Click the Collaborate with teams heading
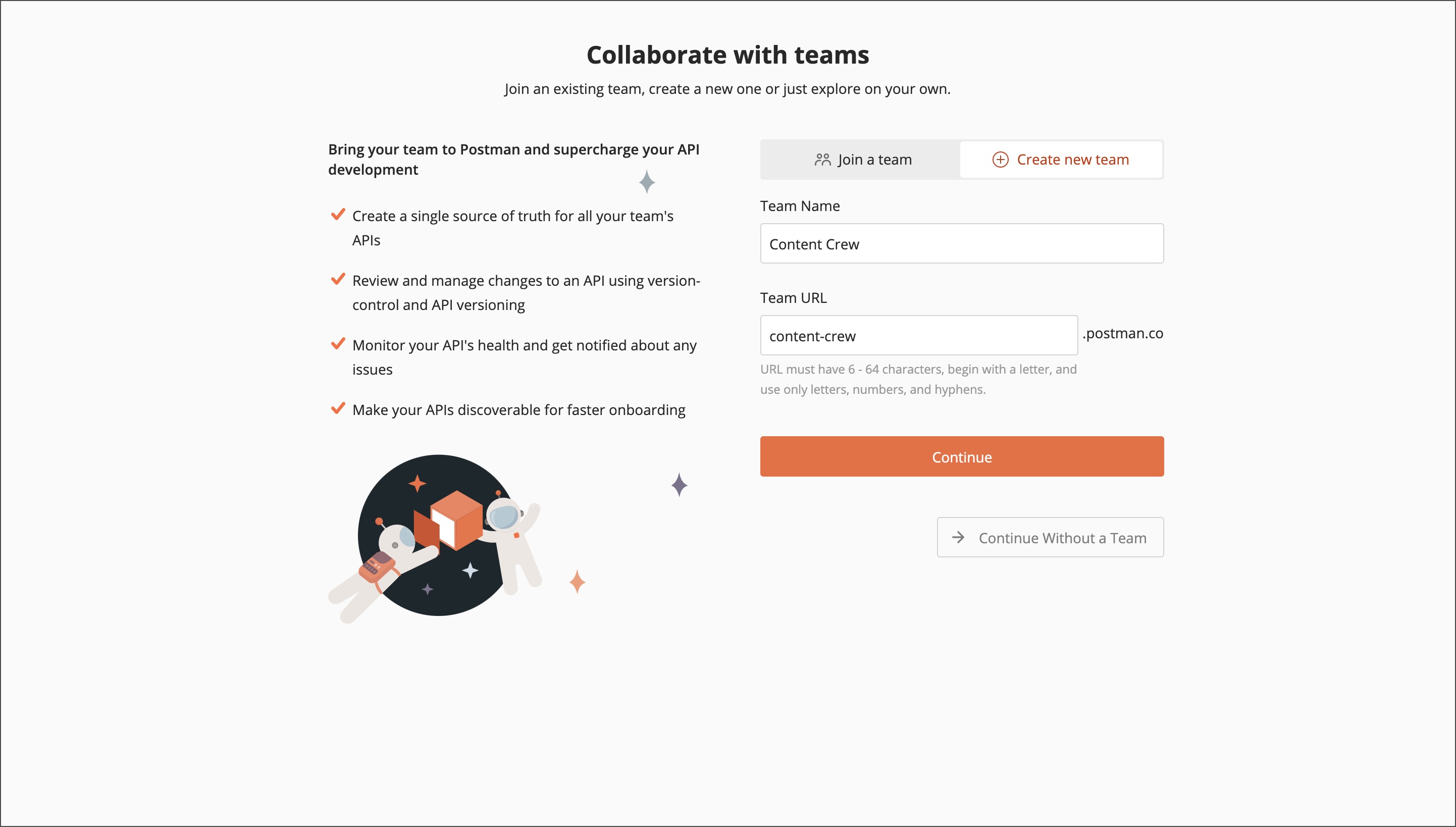 pyautogui.click(x=727, y=55)
